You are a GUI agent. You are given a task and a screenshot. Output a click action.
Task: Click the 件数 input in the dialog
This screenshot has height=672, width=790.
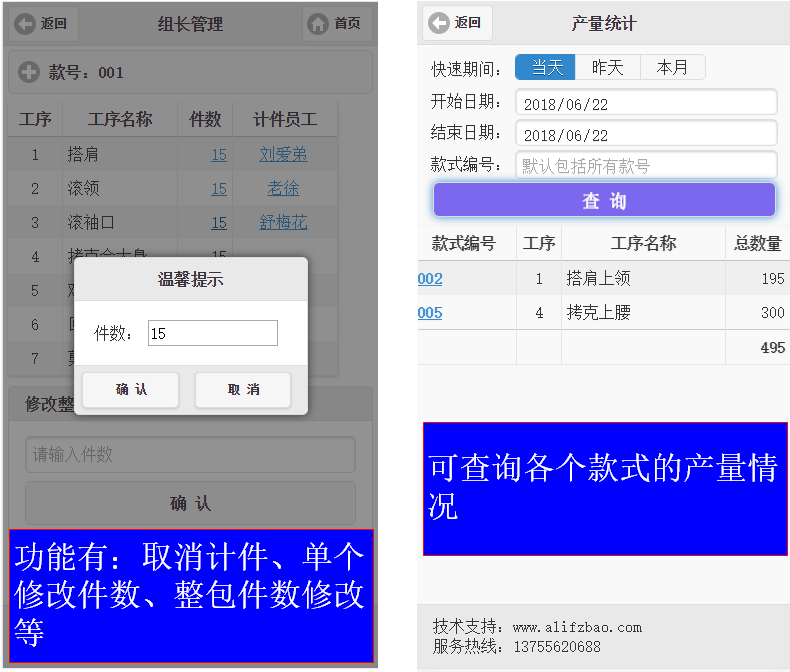pos(212,334)
